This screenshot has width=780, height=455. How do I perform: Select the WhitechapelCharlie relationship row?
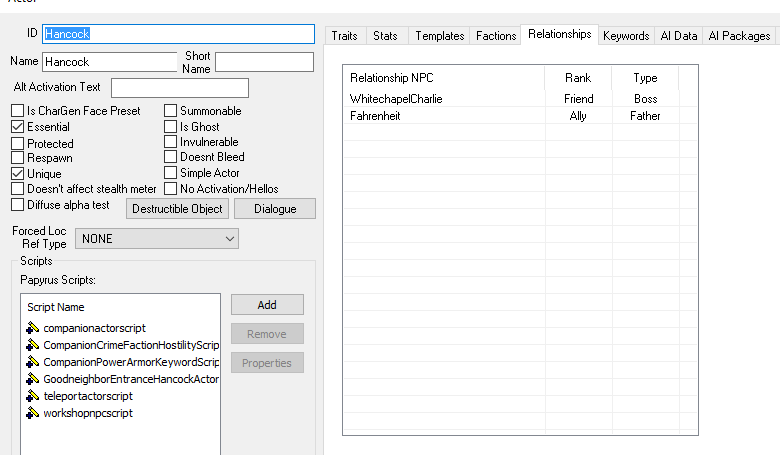pyautogui.click(x=520, y=99)
